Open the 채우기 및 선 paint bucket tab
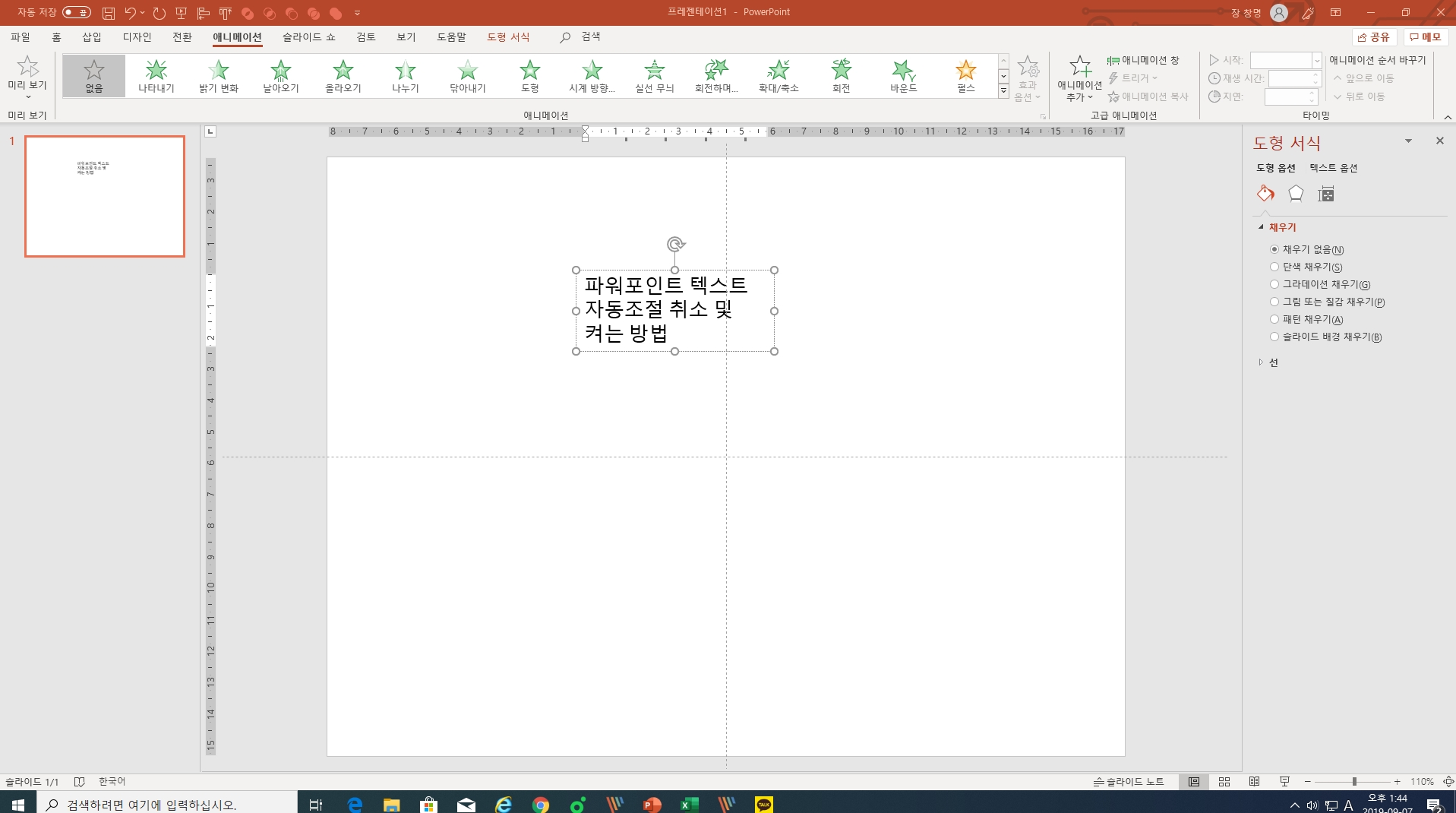Screen dimensions: 1456x813 1265,194
